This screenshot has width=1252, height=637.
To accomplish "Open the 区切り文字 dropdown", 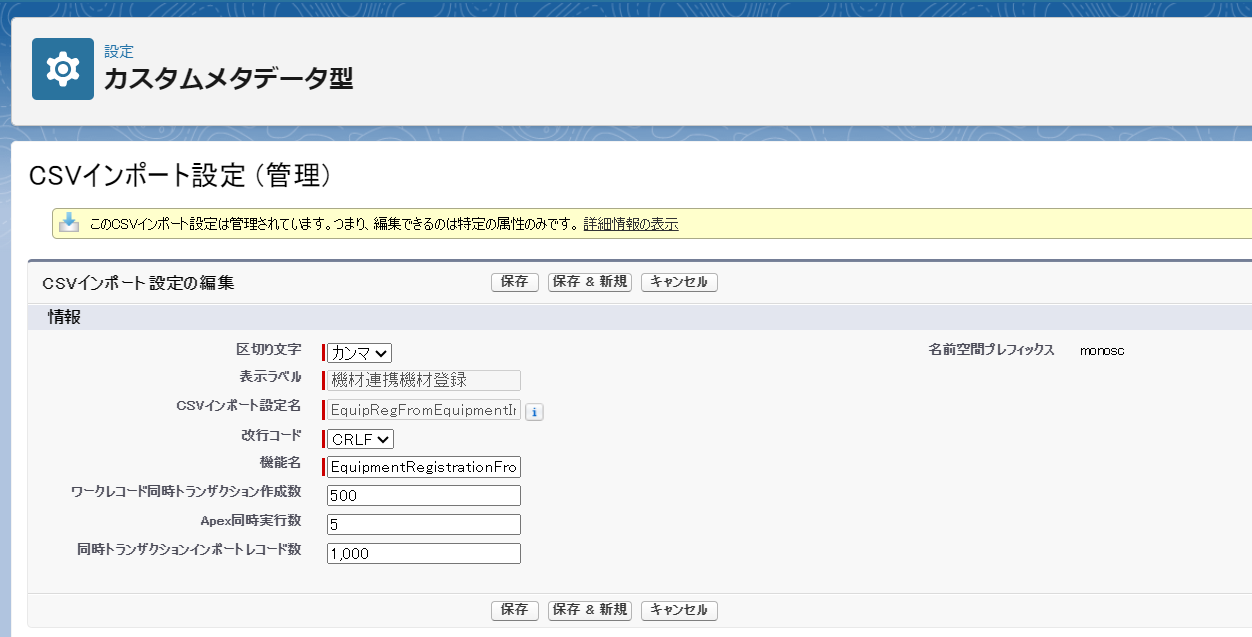I will (x=360, y=352).
